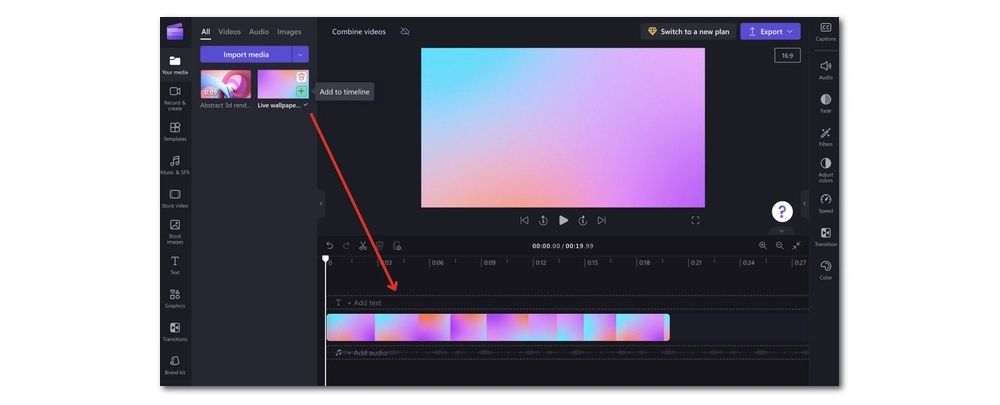Open Transitions in left sidebar

point(175,332)
